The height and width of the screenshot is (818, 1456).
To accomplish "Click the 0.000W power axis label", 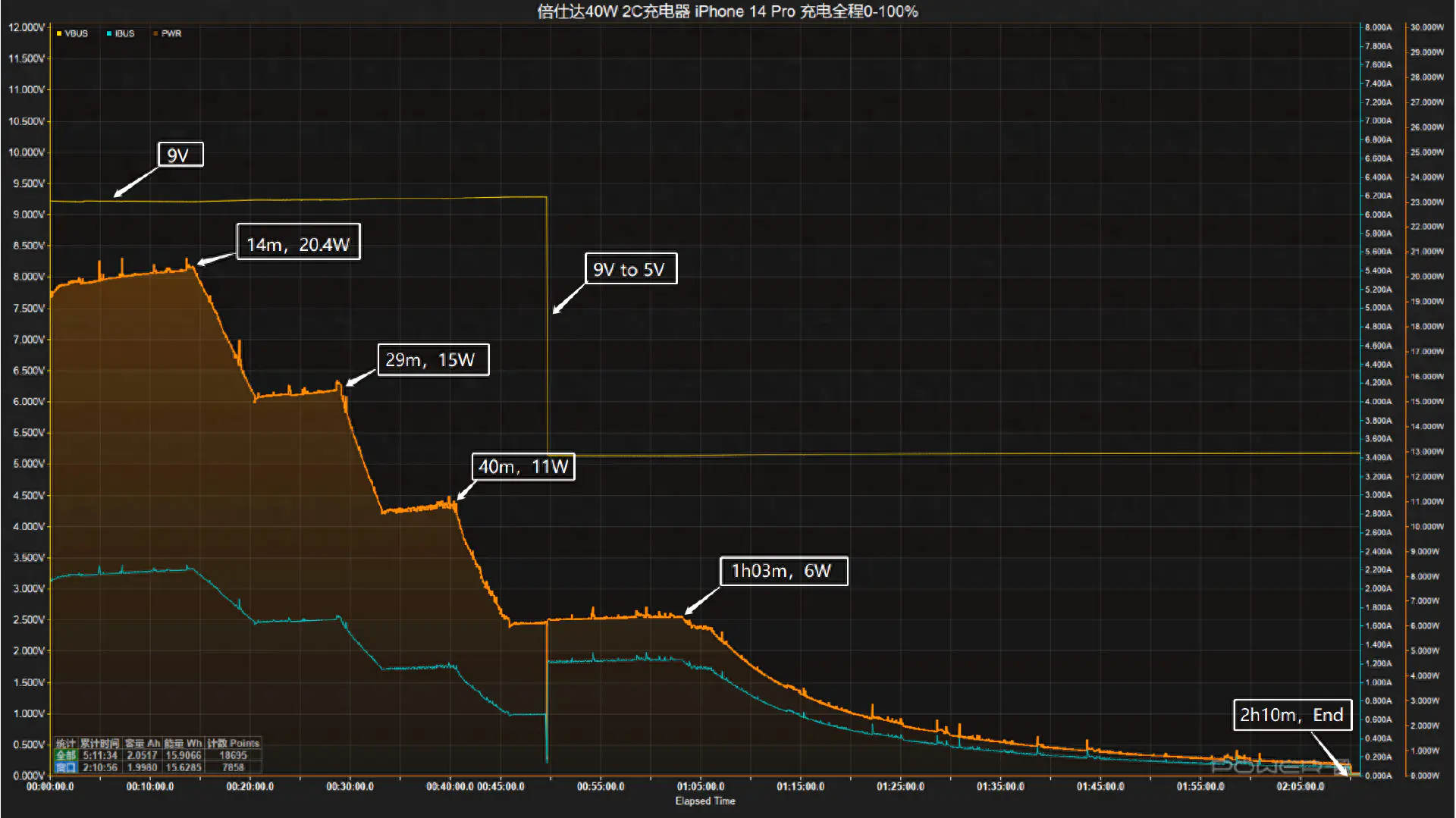I will coord(1426,776).
